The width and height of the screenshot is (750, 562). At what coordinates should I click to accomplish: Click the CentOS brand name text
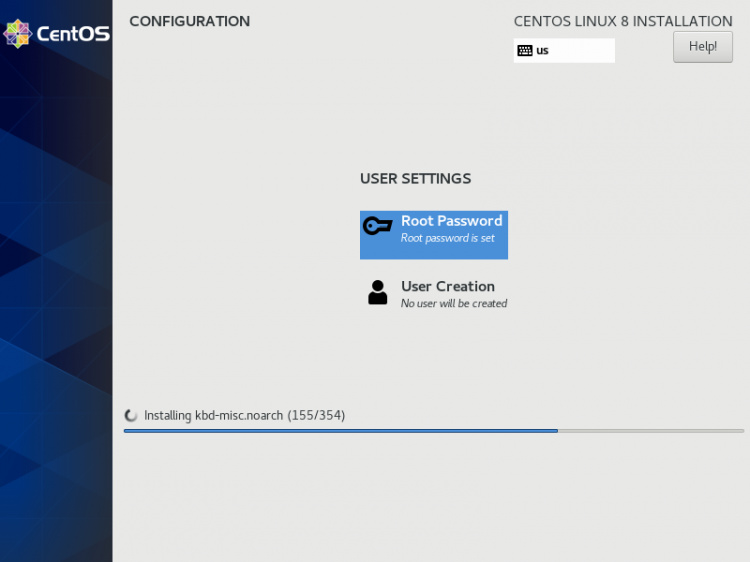click(73, 34)
